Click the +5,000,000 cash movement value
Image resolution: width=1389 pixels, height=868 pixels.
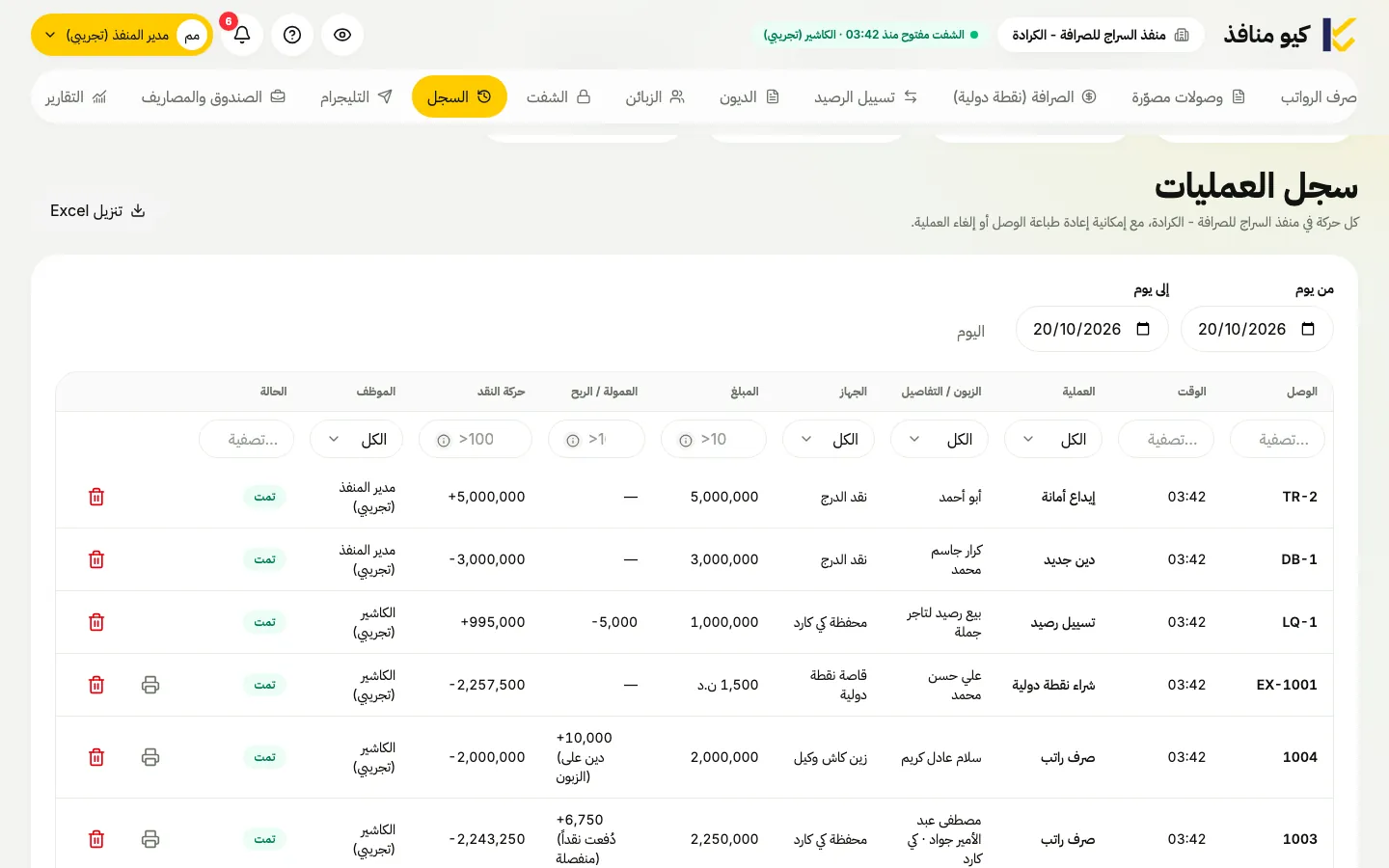486,497
